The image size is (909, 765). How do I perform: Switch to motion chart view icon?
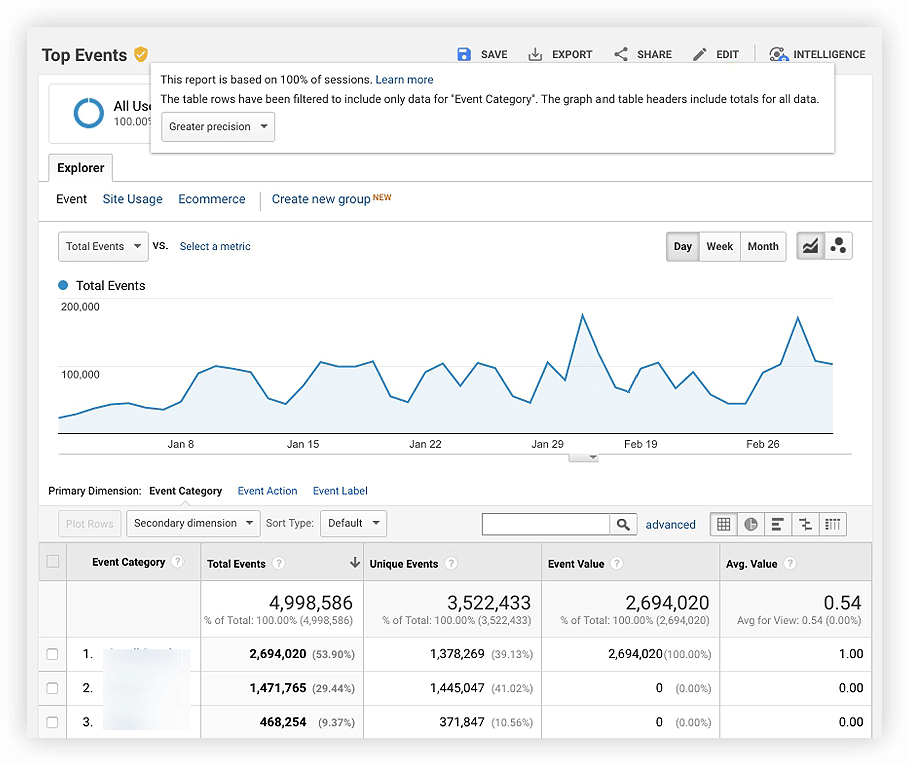838,246
